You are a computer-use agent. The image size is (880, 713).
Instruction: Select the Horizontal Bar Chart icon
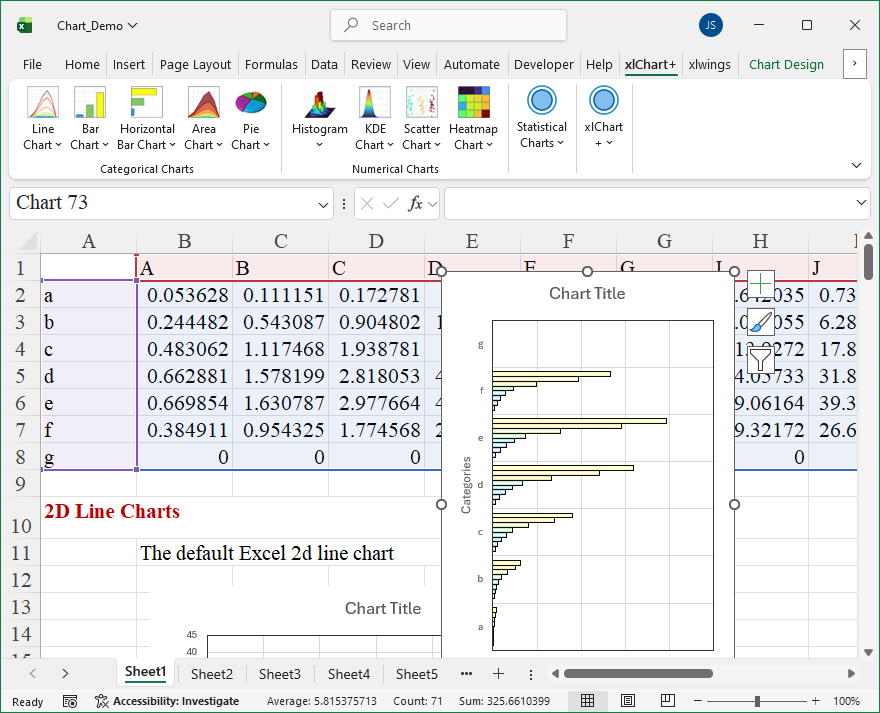147,103
